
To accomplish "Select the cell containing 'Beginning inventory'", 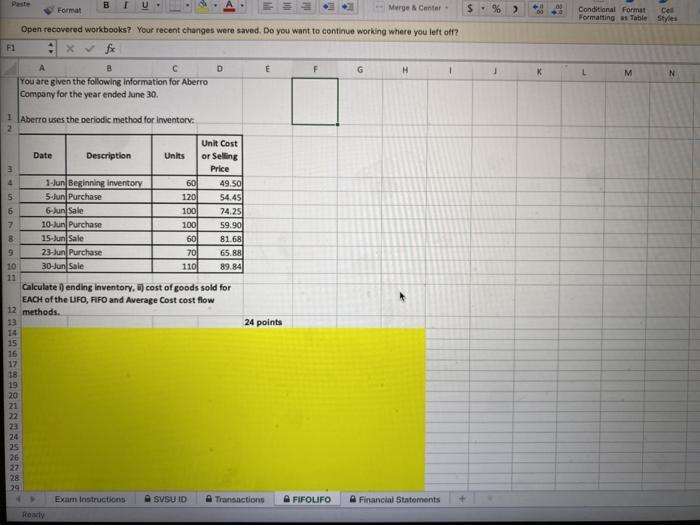I will [x=108, y=183].
